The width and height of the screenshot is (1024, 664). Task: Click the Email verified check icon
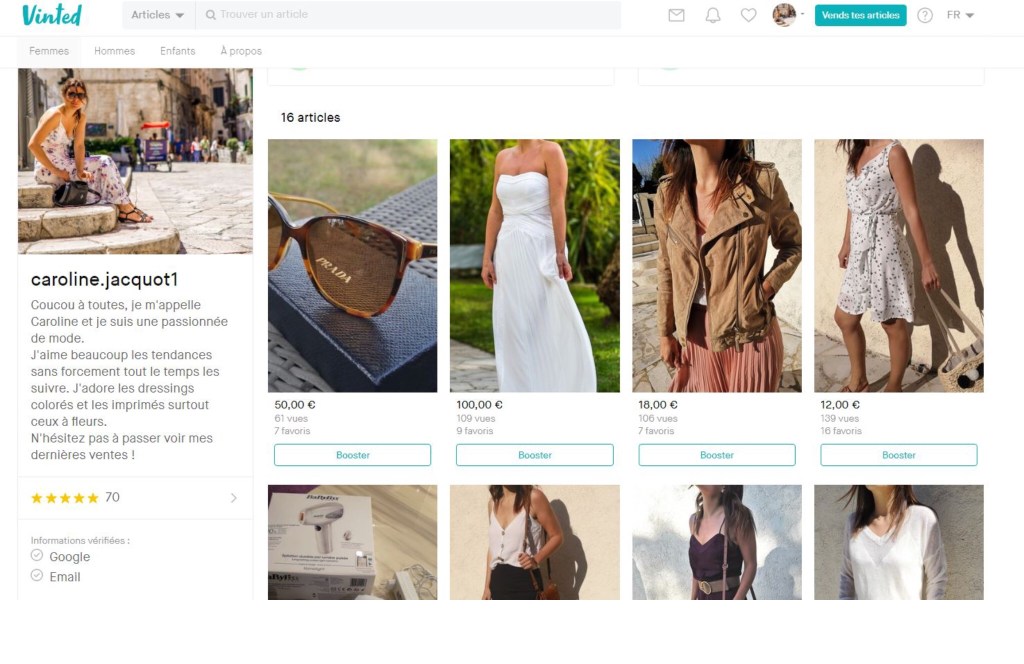click(x=37, y=576)
